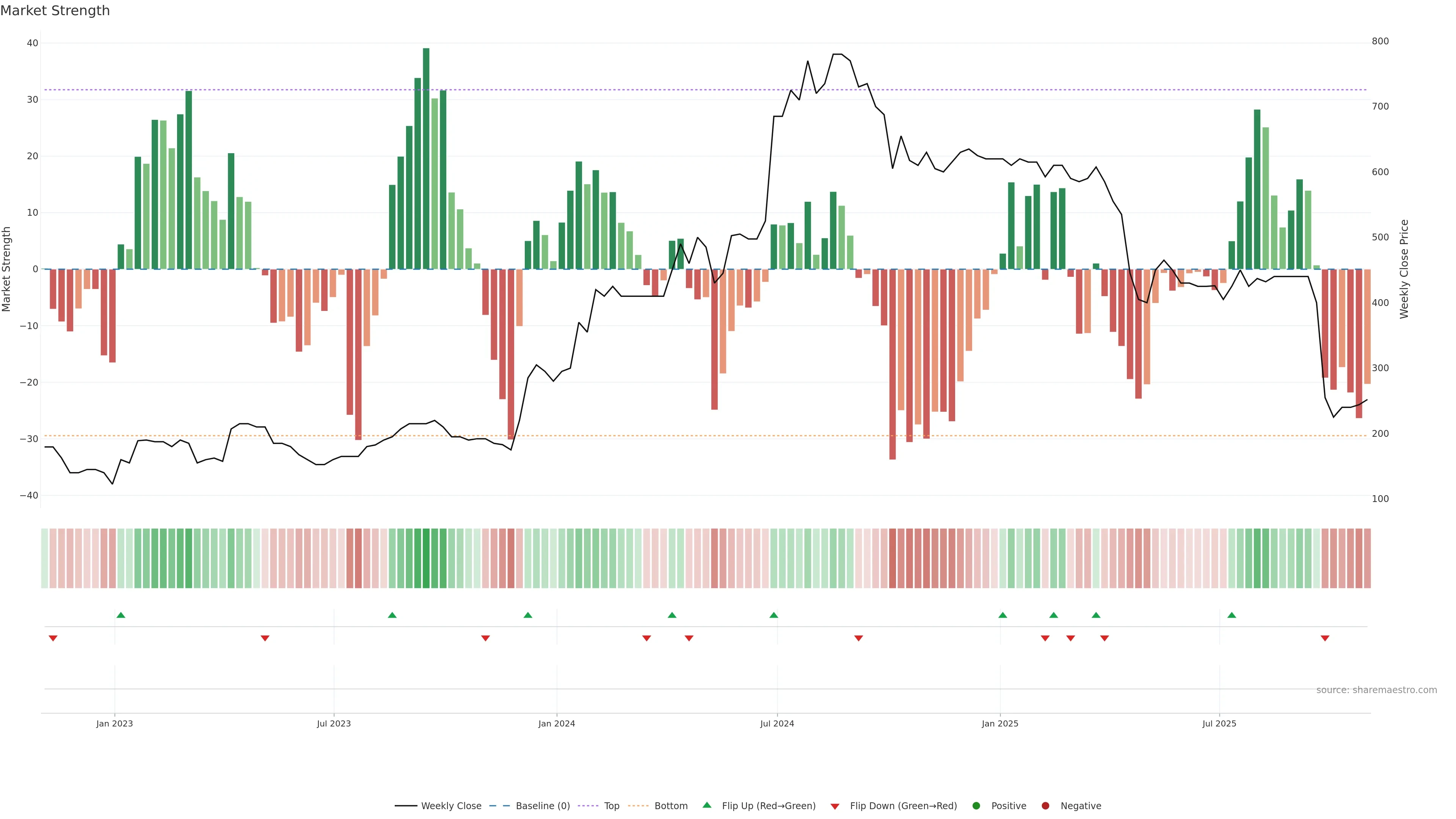
Task: Click the green flip-up marker just before Jul 2024
Action: [774, 615]
